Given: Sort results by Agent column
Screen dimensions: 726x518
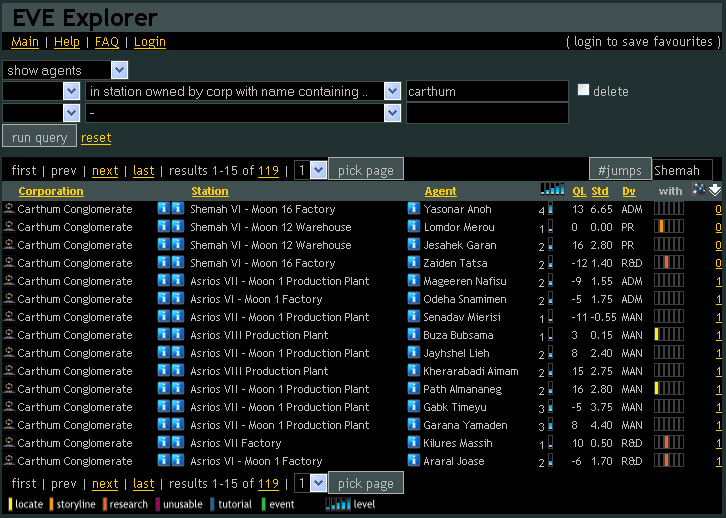Looking at the screenshot, I should pos(440,191).
